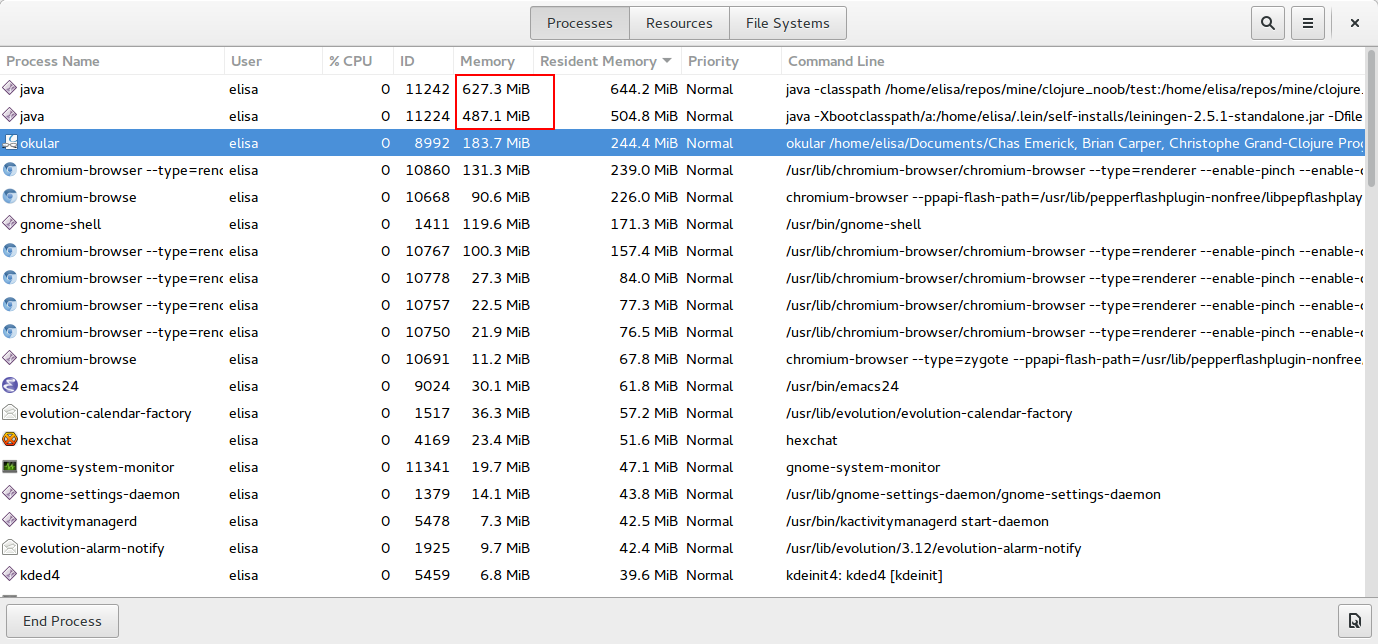Sort by Priority column header
The height and width of the screenshot is (644, 1378).
731,61
